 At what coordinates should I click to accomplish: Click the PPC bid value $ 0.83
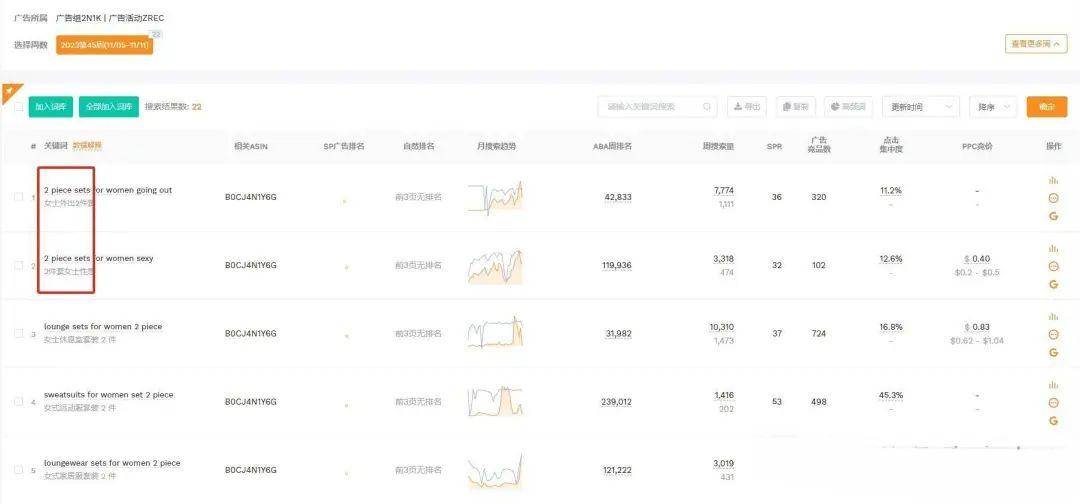tap(977, 326)
